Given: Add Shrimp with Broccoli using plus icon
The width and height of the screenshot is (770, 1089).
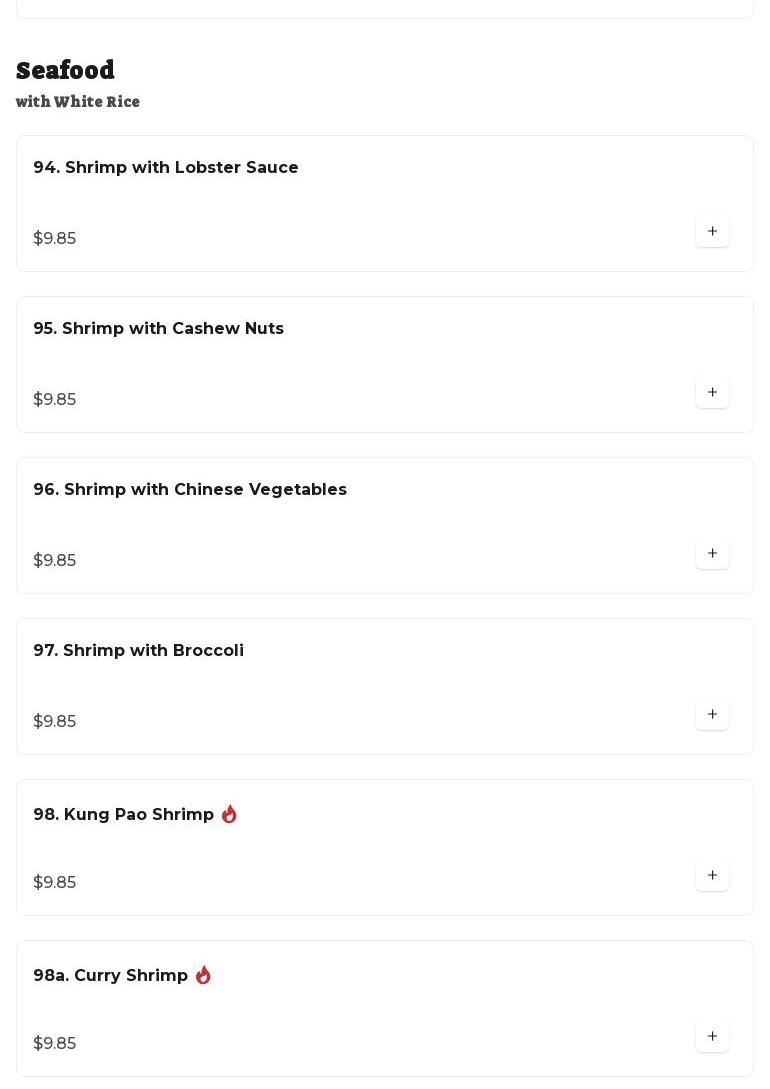Looking at the screenshot, I should coord(712,715).
